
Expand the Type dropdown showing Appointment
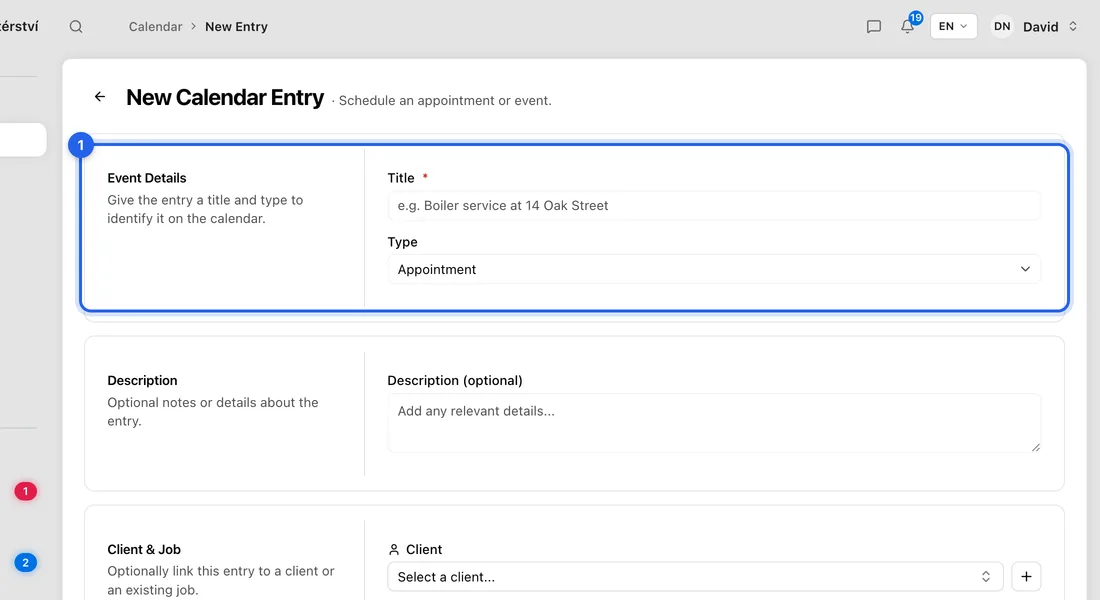(713, 269)
